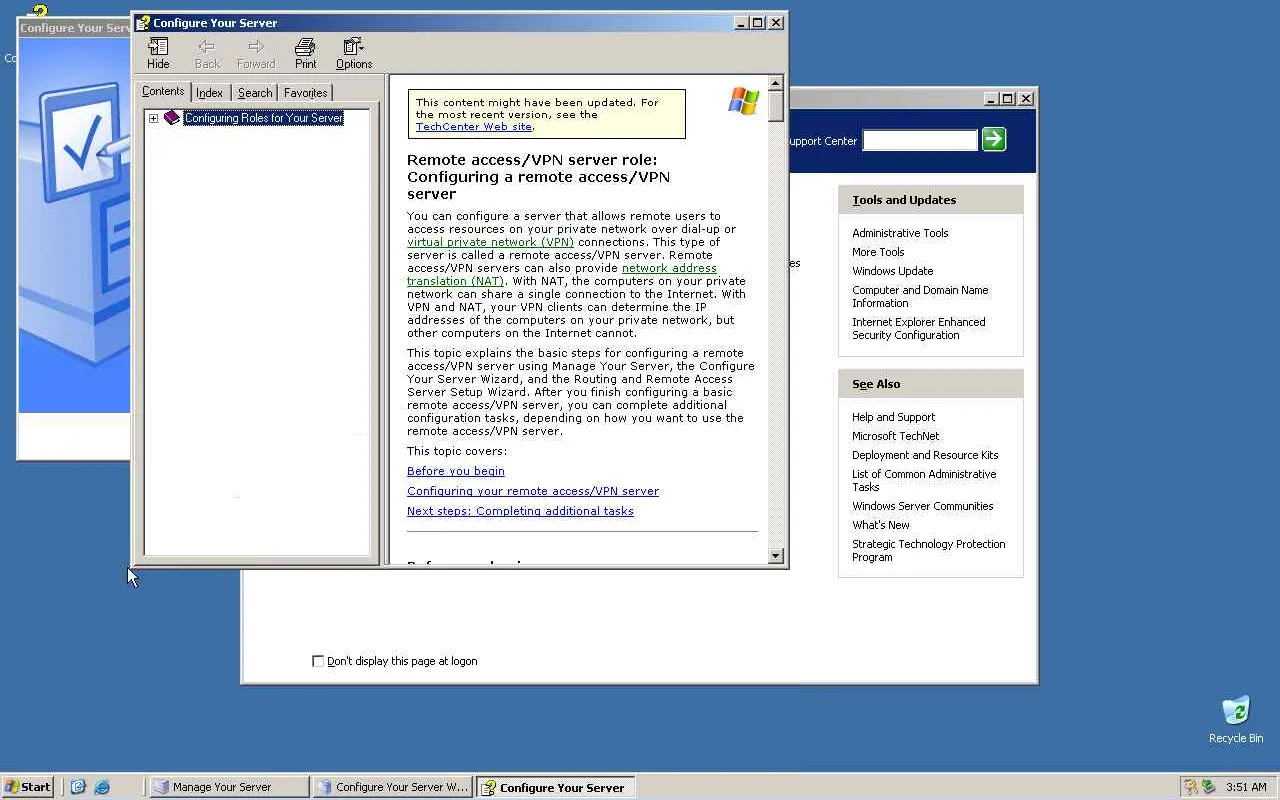Open the TechCenter Web site link
The height and width of the screenshot is (800, 1280).
coord(474,127)
